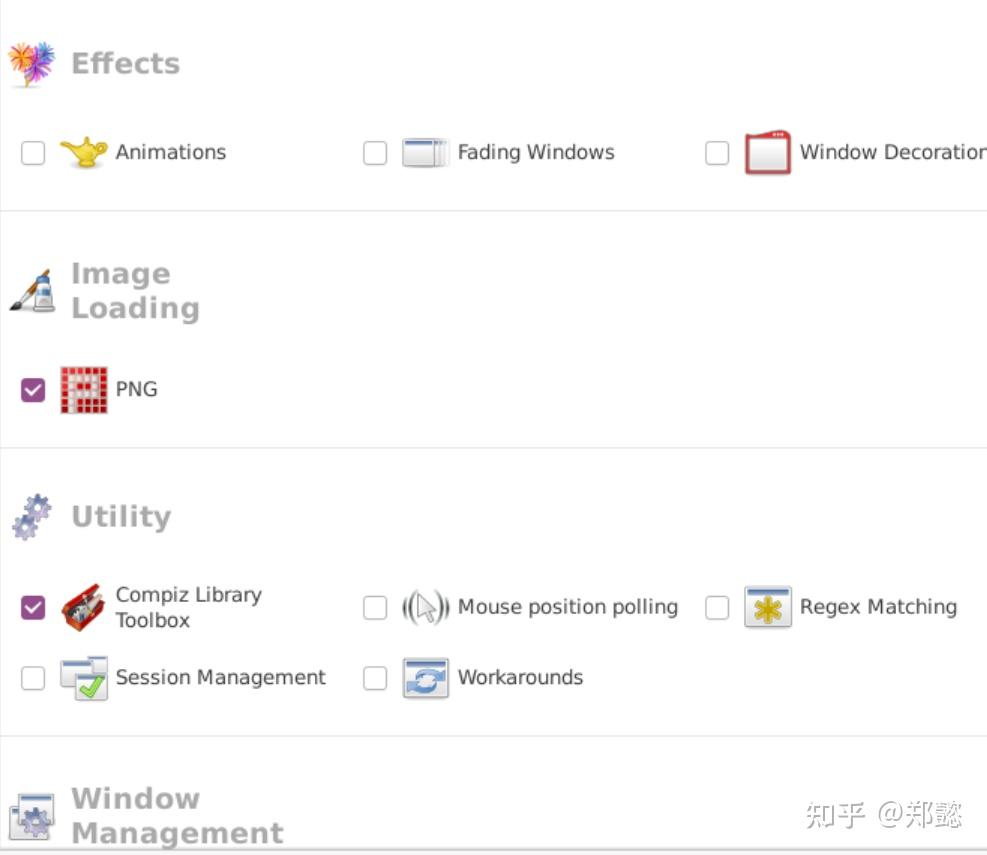Open the Effects category heading
The width and height of the screenshot is (987, 855).
[125, 63]
